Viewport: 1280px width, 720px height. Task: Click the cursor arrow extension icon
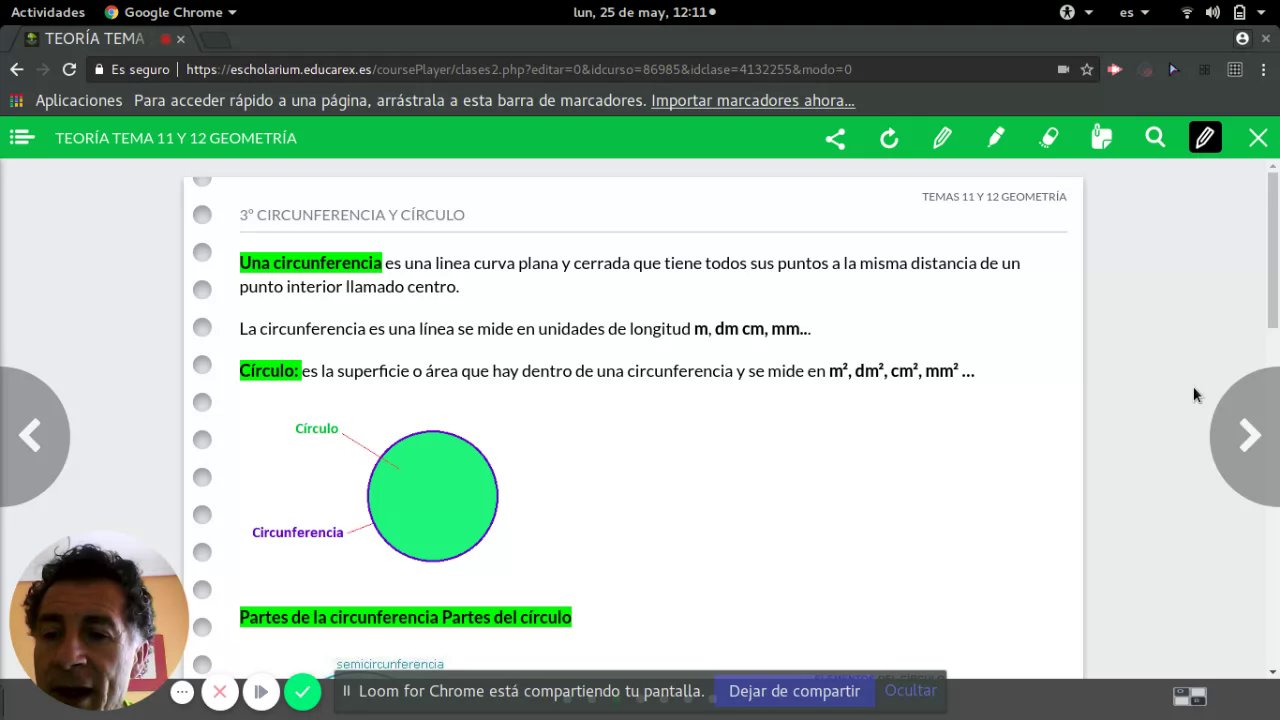1174,69
